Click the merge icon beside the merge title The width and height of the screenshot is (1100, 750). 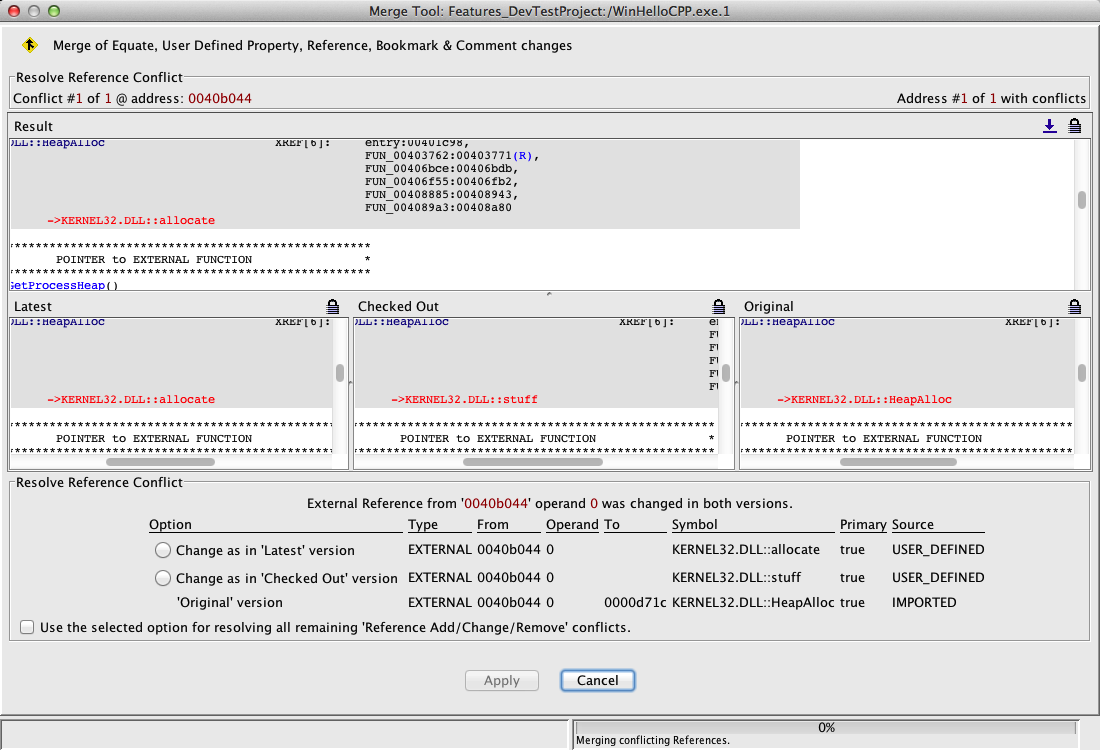[29, 45]
